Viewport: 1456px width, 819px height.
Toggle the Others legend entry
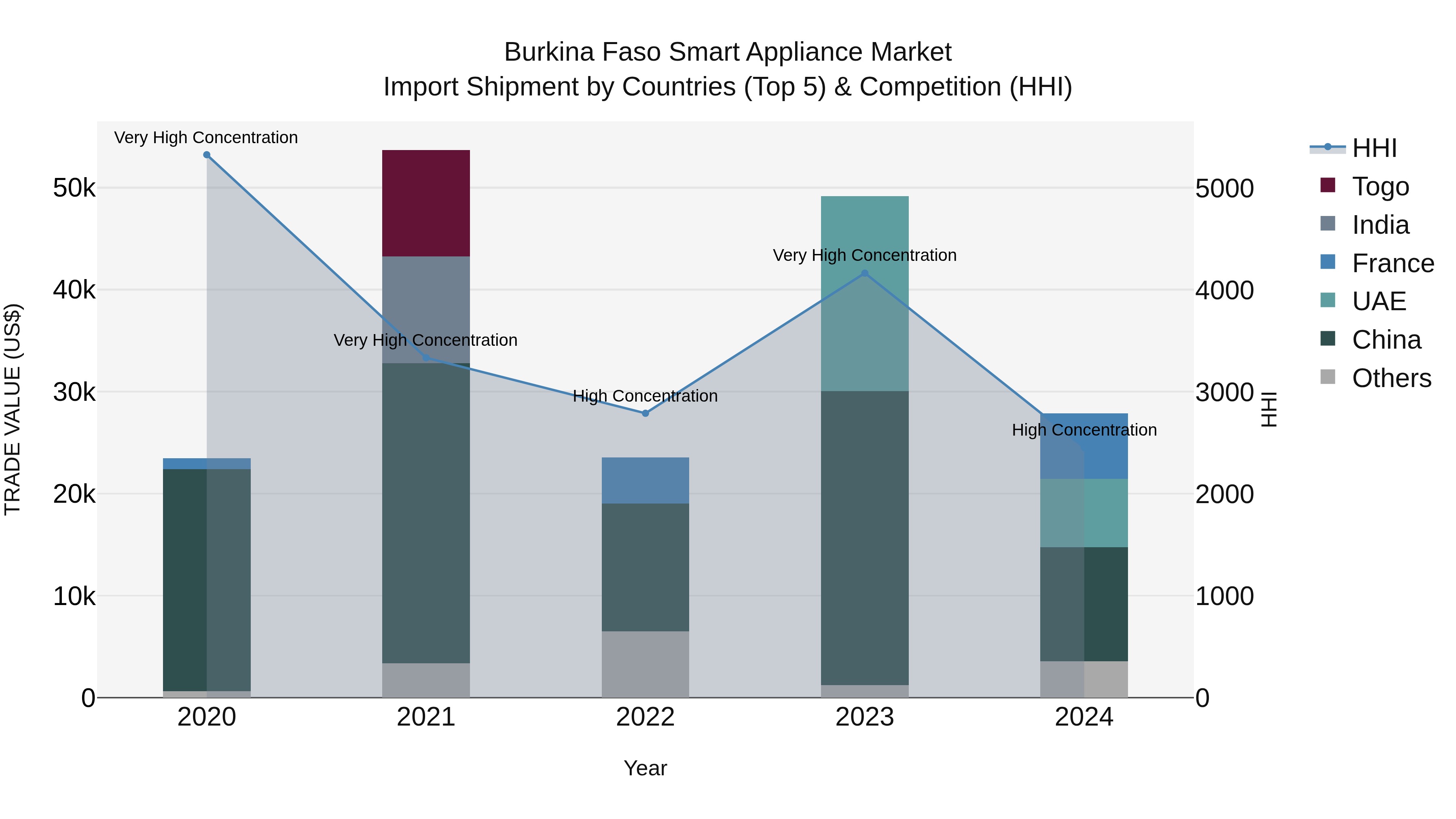click(x=1376, y=378)
